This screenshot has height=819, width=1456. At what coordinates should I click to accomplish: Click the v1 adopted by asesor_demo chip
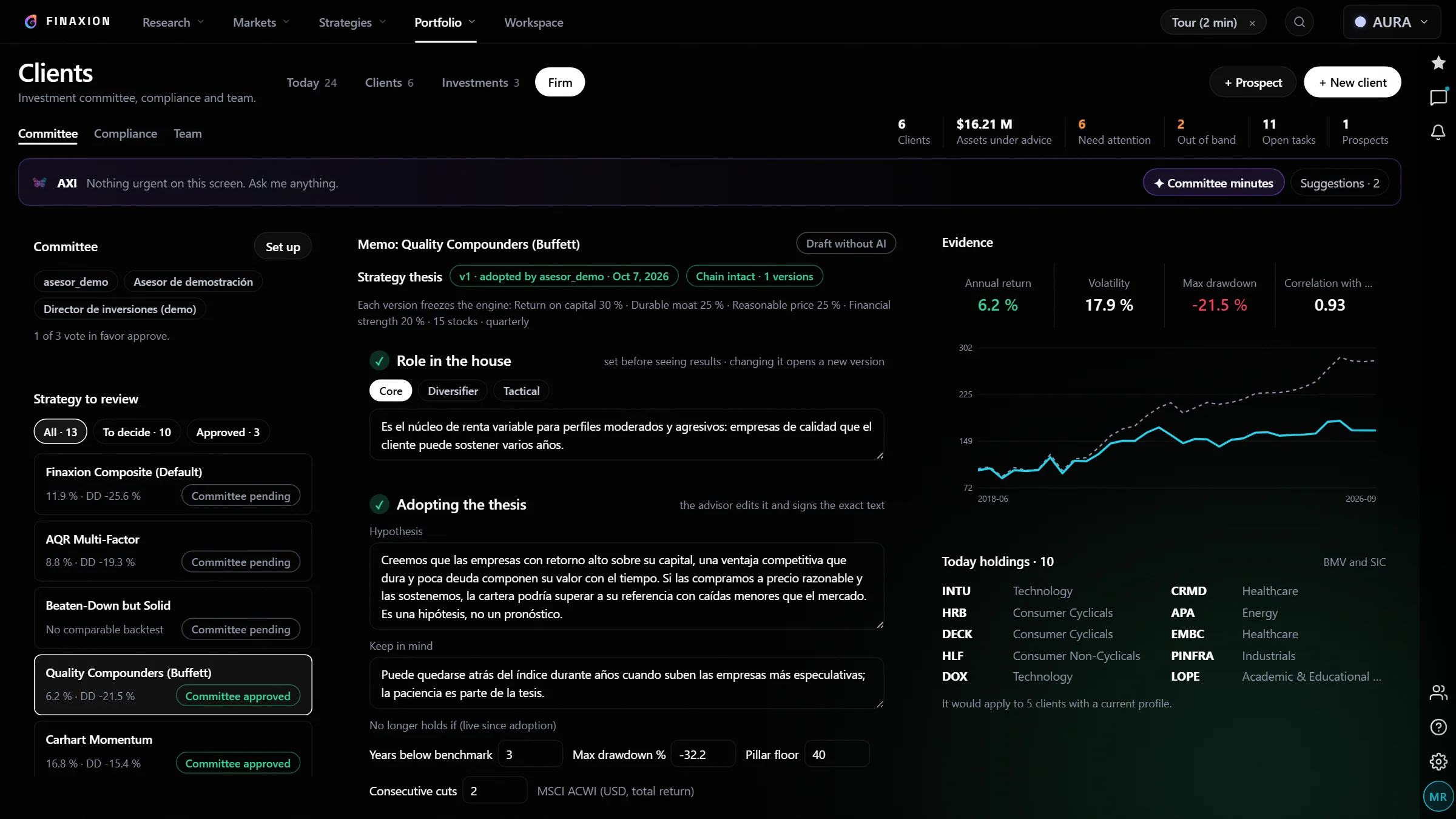pos(564,276)
